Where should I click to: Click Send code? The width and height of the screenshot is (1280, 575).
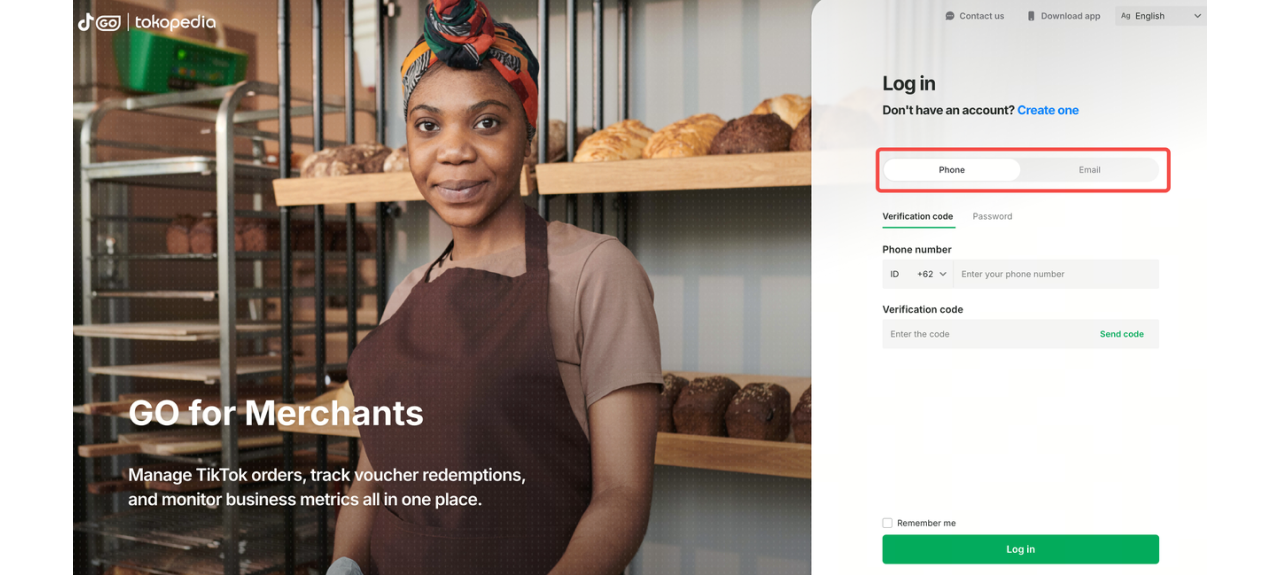pos(1122,334)
